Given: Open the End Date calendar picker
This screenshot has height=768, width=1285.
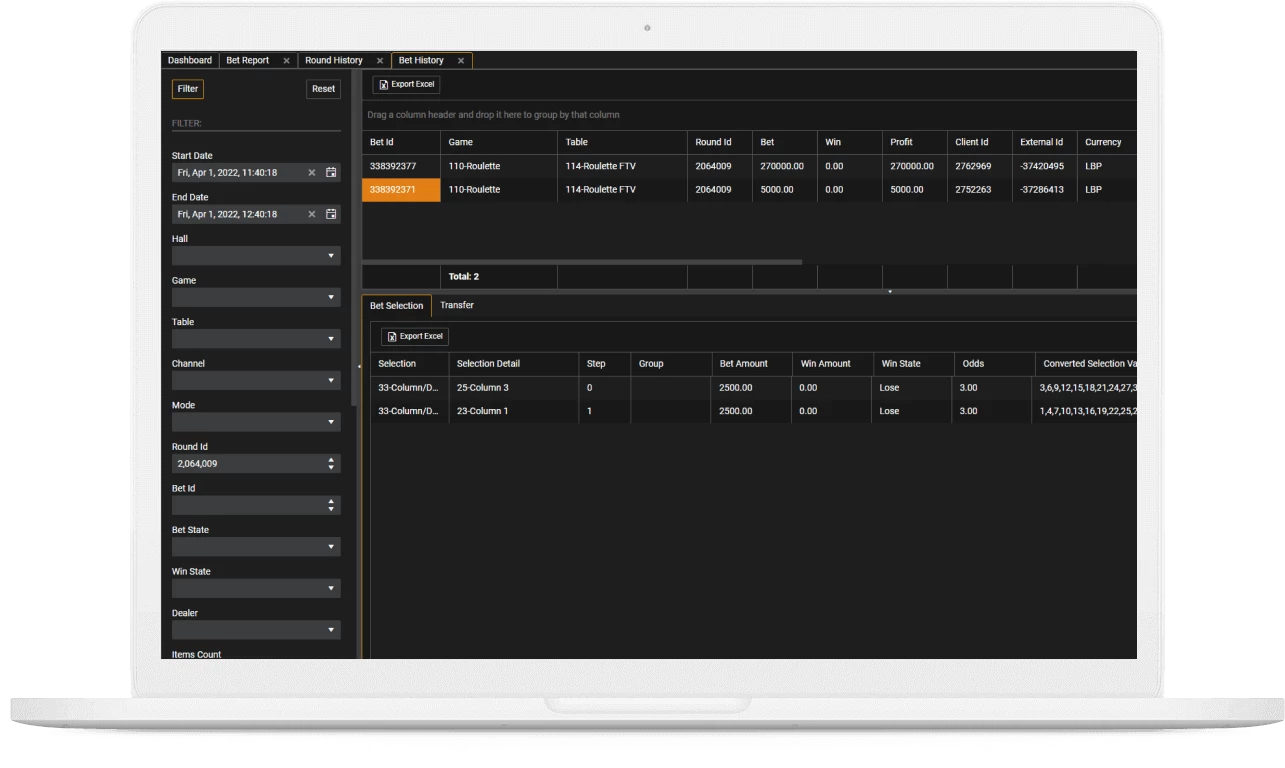Looking at the screenshot, I should pos(331,213).
